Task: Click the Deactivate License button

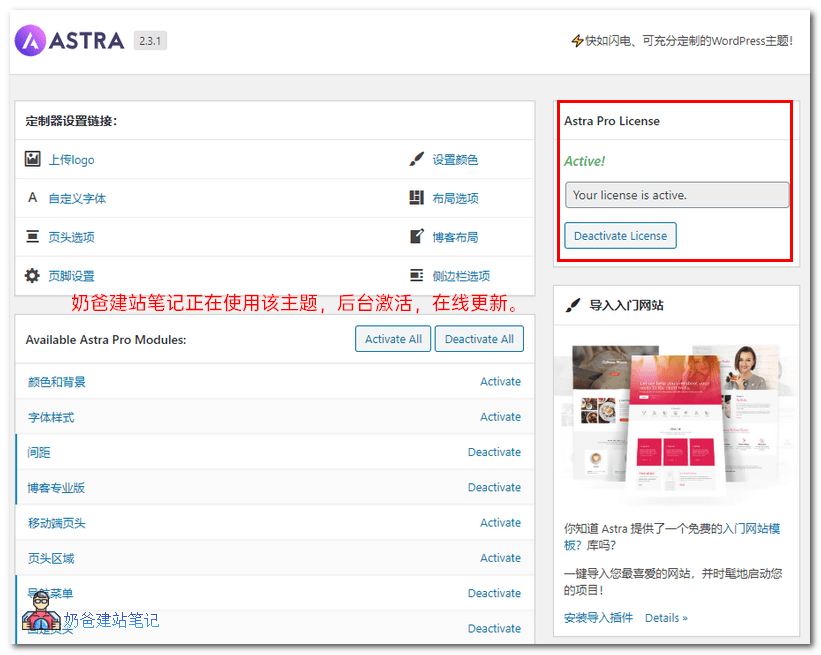Action: tap(620, 236)
